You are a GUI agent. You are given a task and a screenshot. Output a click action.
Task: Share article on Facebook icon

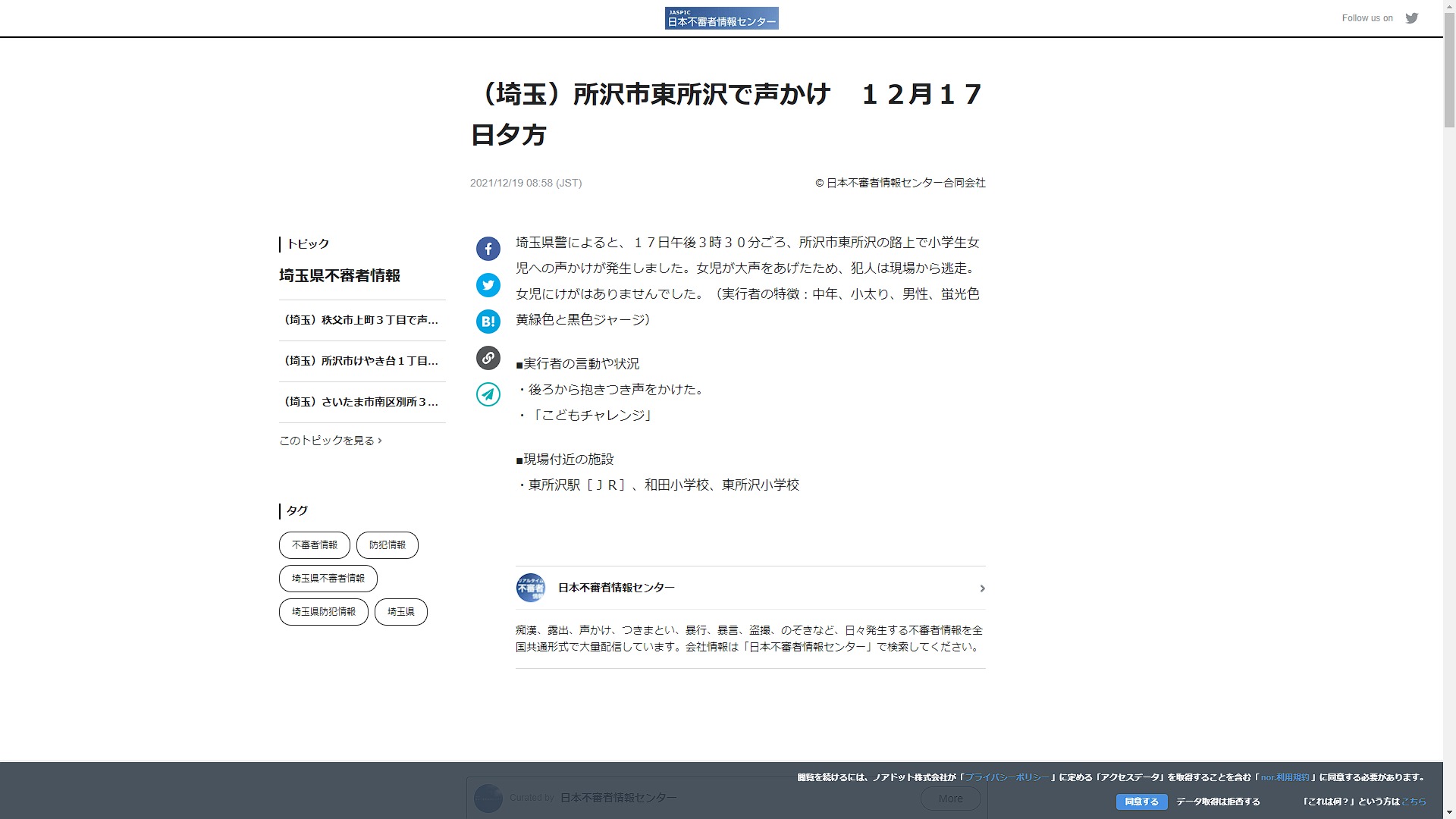tap(488, 249)
